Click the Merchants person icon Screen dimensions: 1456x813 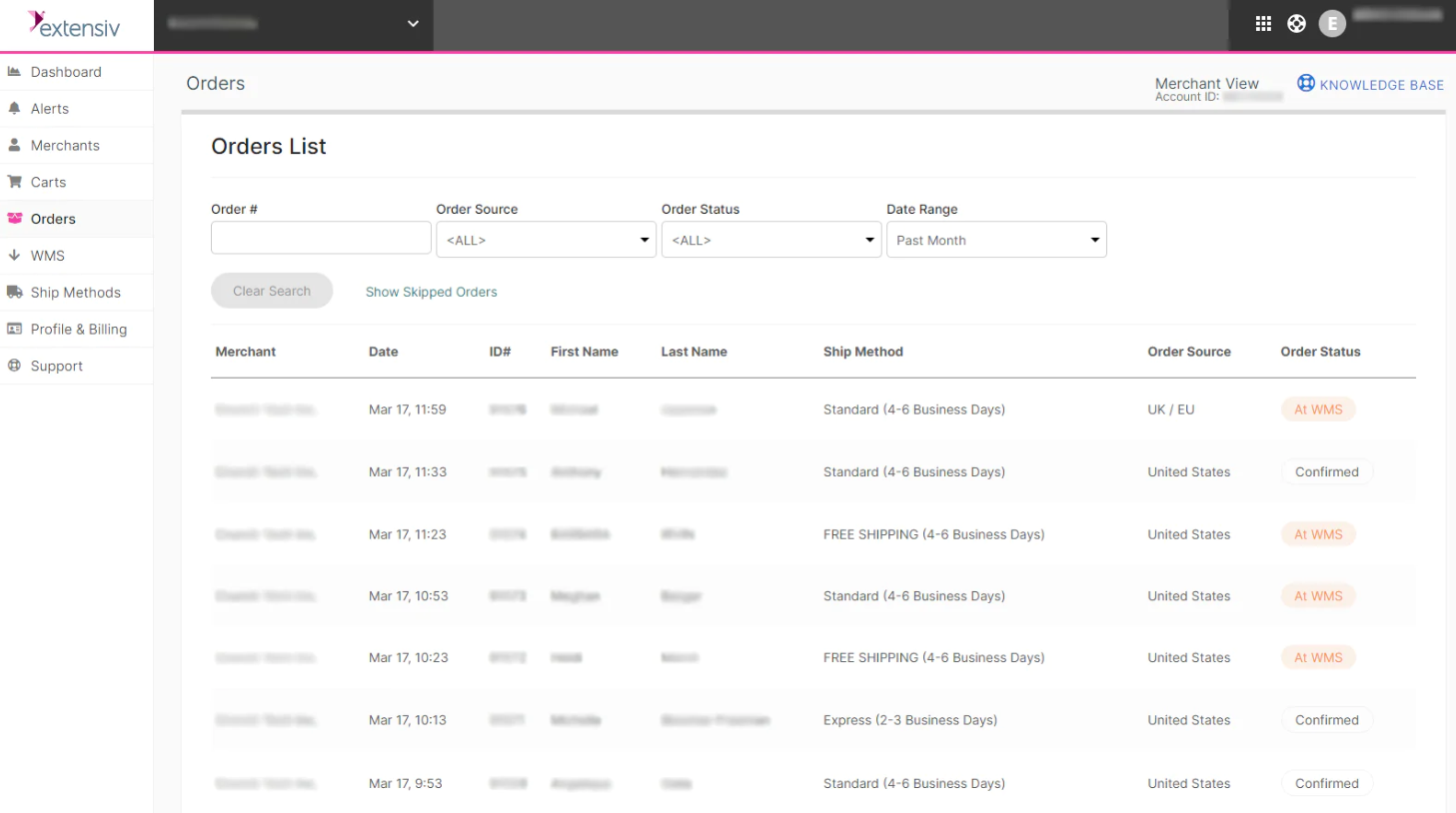pos(15,145)
